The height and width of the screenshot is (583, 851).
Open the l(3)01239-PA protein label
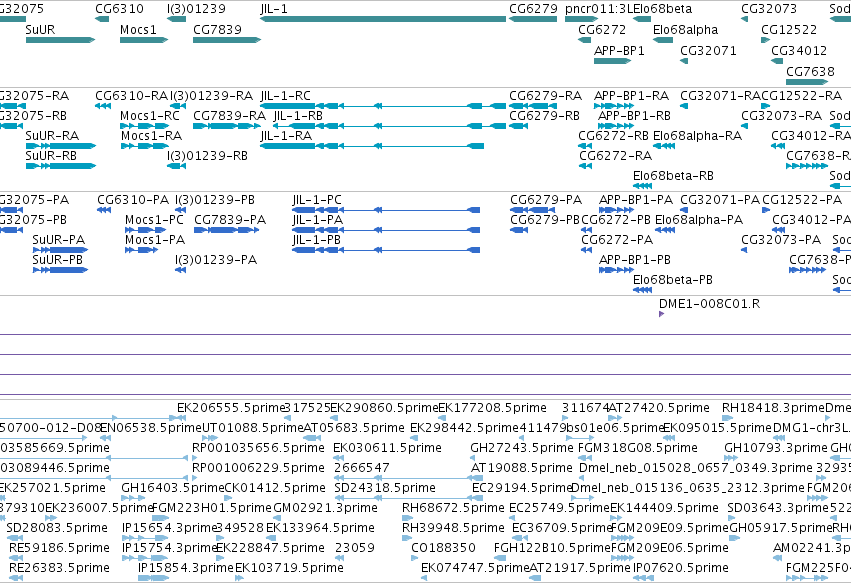click(x=215, y=259)
